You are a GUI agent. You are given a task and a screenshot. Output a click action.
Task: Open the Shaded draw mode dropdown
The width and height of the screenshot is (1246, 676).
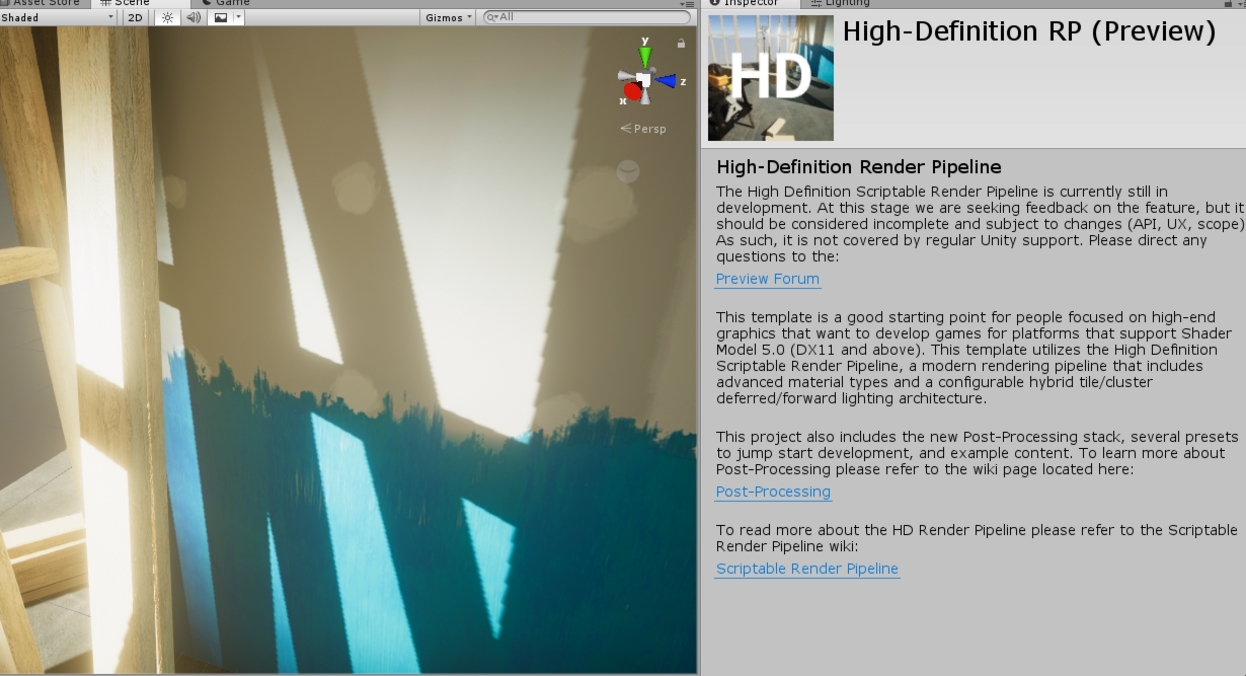click(x=57, y=17)
